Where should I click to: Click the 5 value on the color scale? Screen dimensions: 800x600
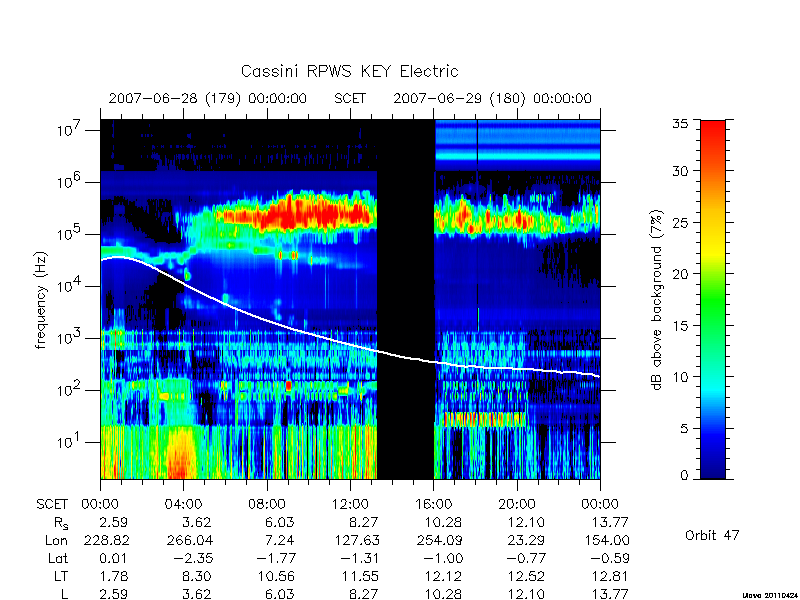pos(684,429)
